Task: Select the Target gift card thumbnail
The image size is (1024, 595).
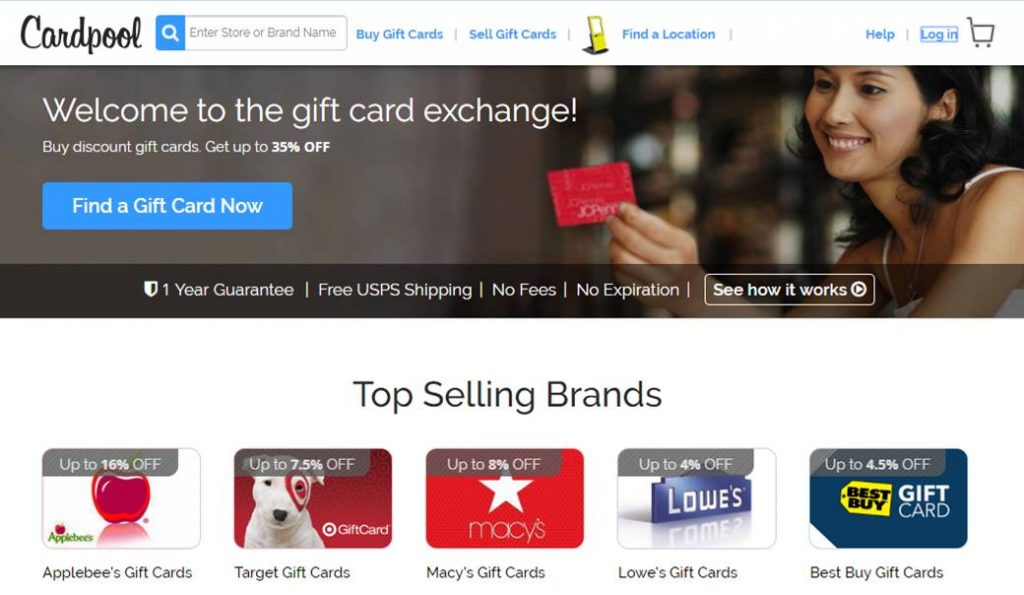Action: [x=313, y=498]
